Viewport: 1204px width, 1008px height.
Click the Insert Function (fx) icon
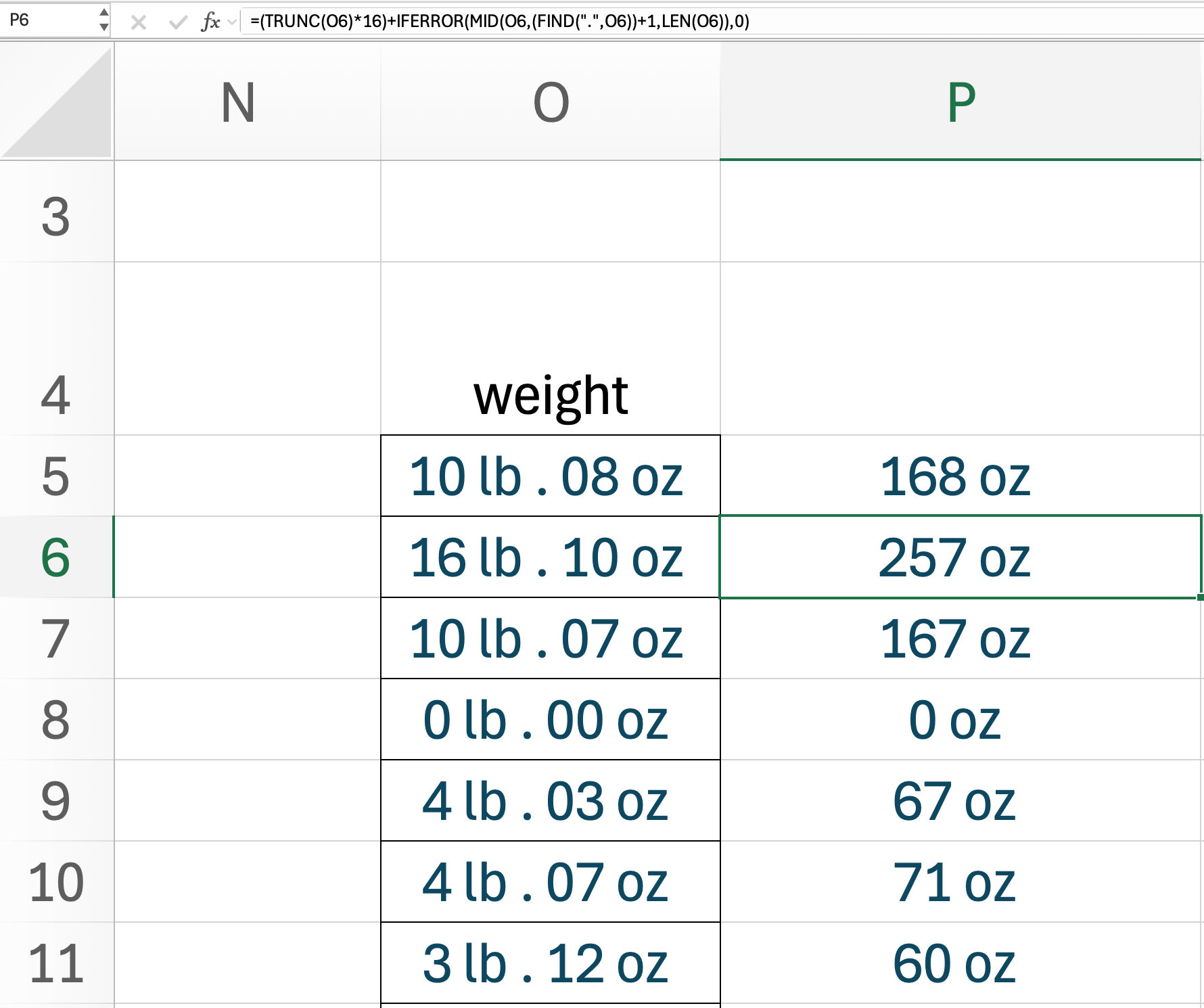(212, 22)
